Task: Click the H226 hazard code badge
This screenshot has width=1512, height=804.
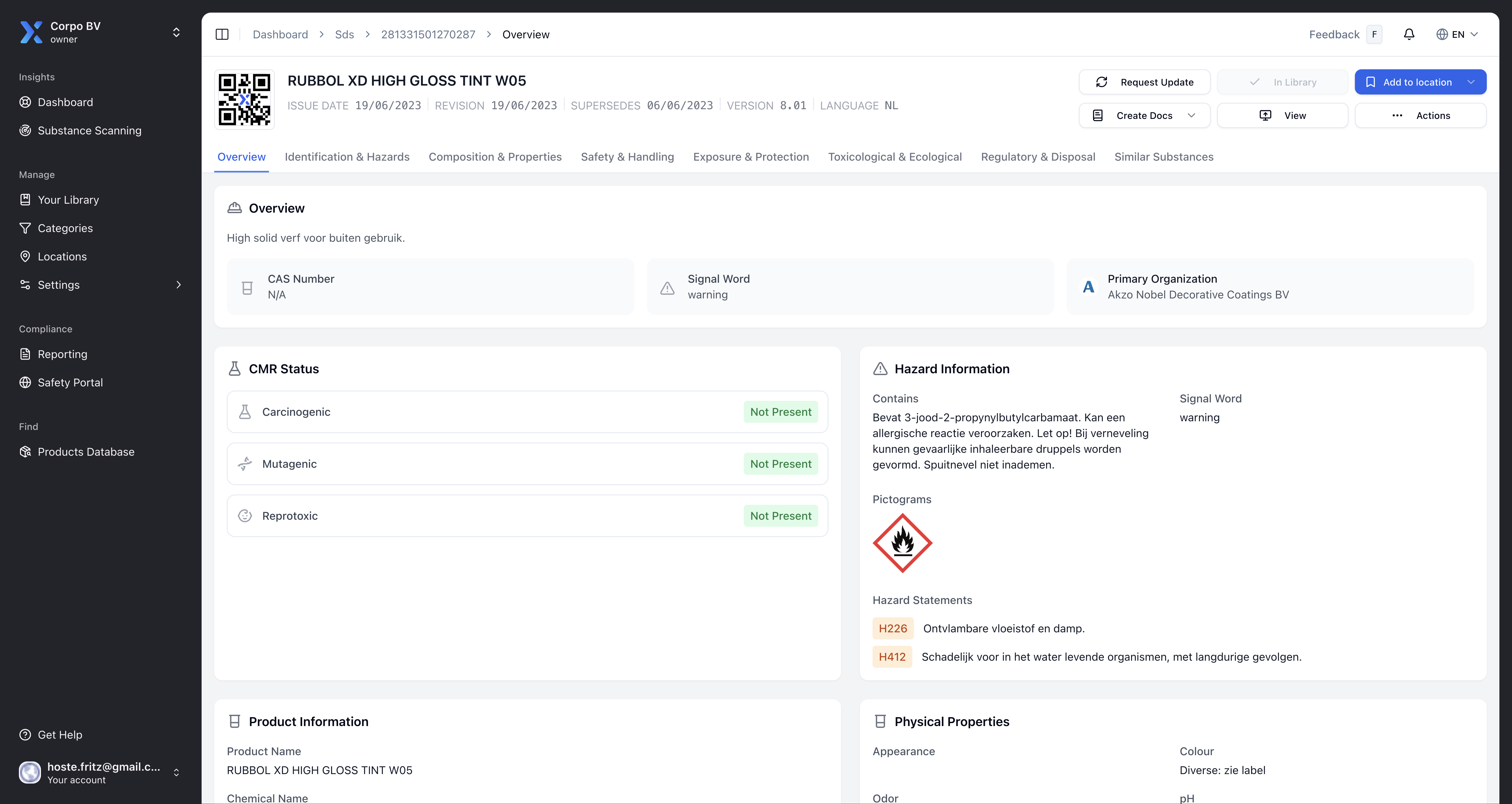Action: [x=893, y=629]
